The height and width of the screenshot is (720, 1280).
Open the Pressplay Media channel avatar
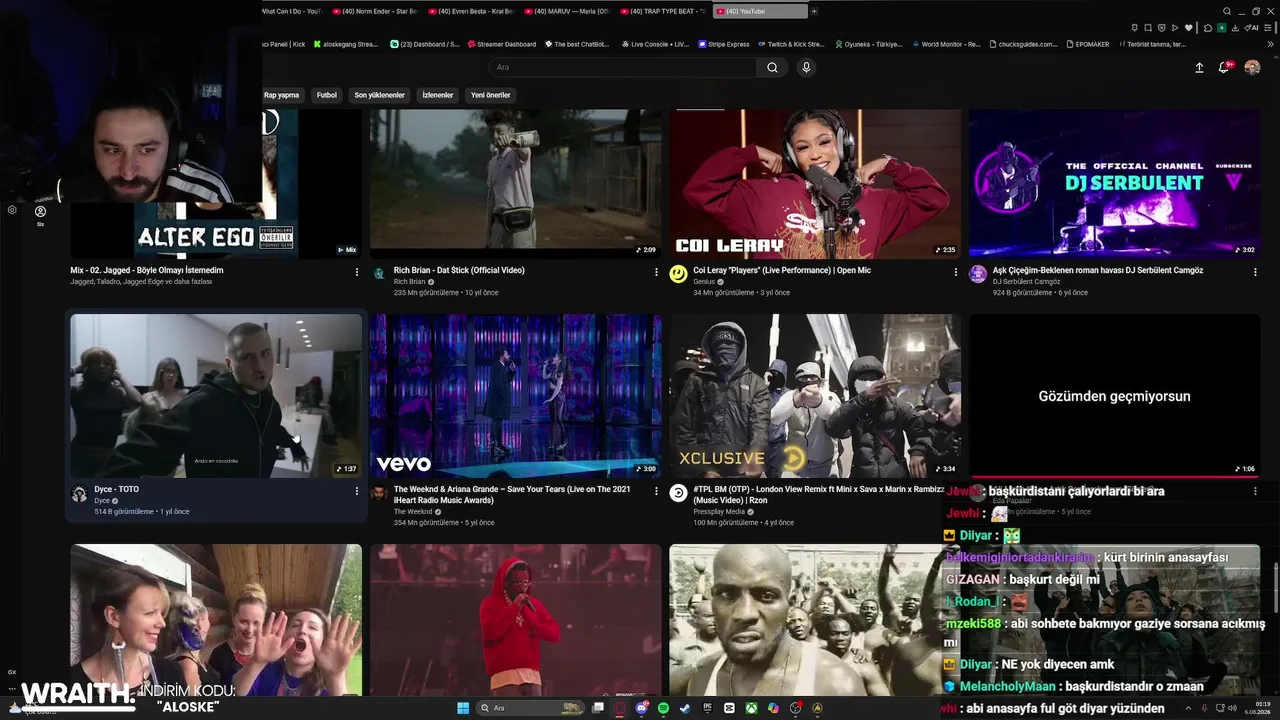(x=678, y=493)
